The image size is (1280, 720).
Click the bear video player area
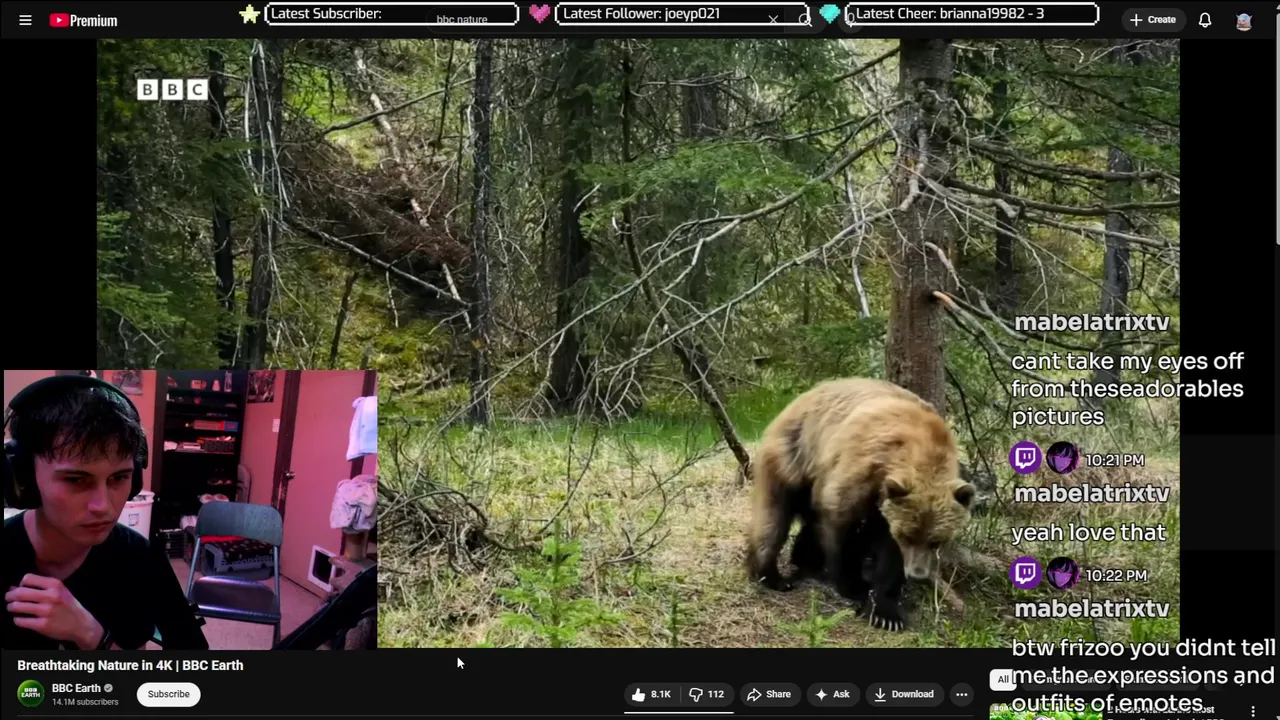click(638, 343)
